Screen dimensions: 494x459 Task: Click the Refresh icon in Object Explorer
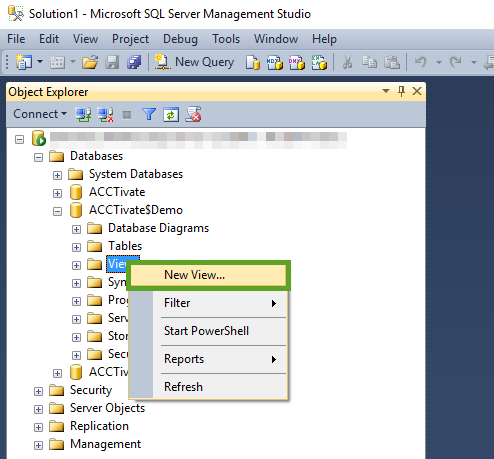pyautogui.click(x=171, y=115)
